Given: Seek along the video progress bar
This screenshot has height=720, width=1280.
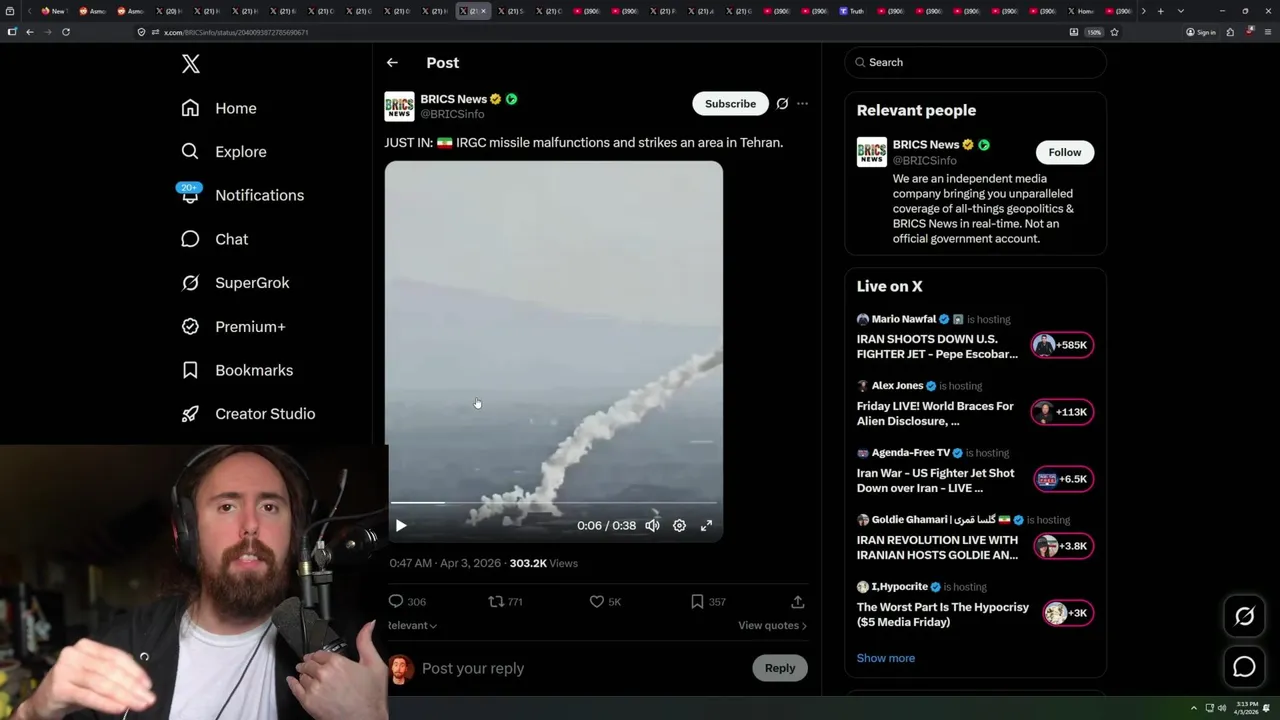Looking at the screenshot, I should [x=553, y=503].
